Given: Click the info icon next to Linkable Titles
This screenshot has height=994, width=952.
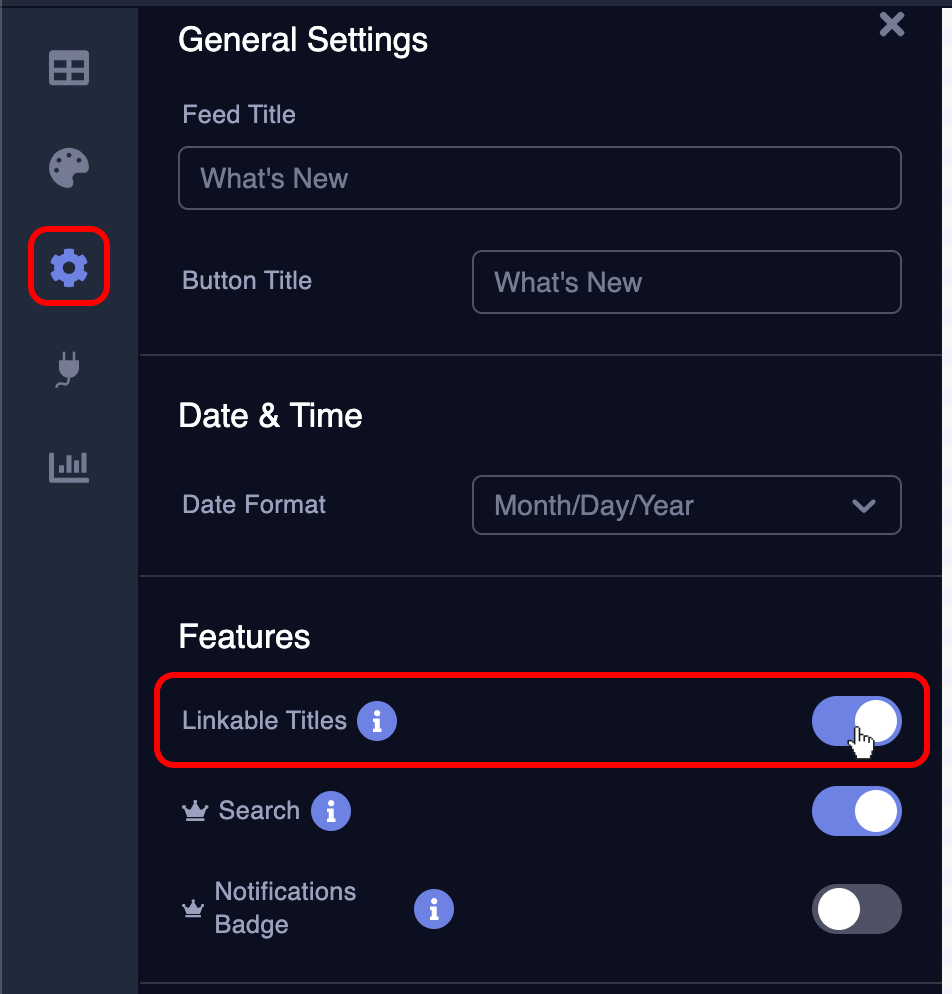Looking at the screenshot, I should pyautogui.click(x=376, y=721).
